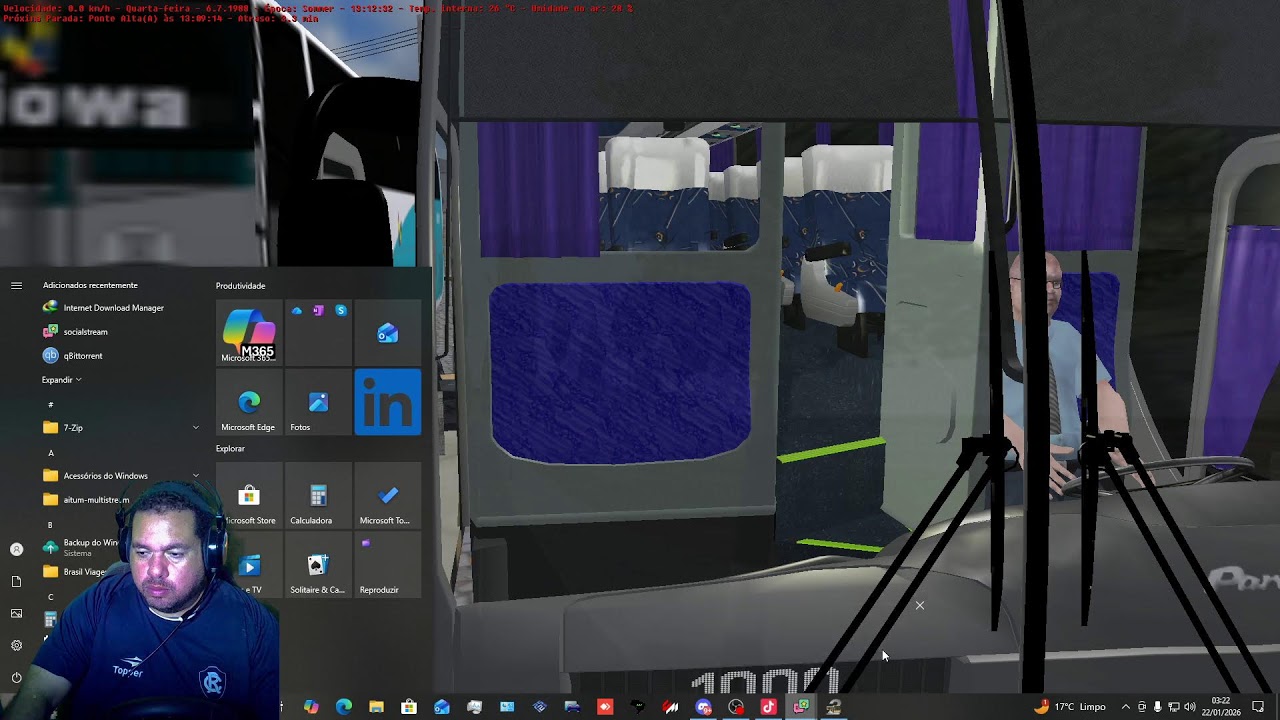The height and width of the screenshot is (720, 1280).
Task: Select the letter A section header
Action: [51, 452]
